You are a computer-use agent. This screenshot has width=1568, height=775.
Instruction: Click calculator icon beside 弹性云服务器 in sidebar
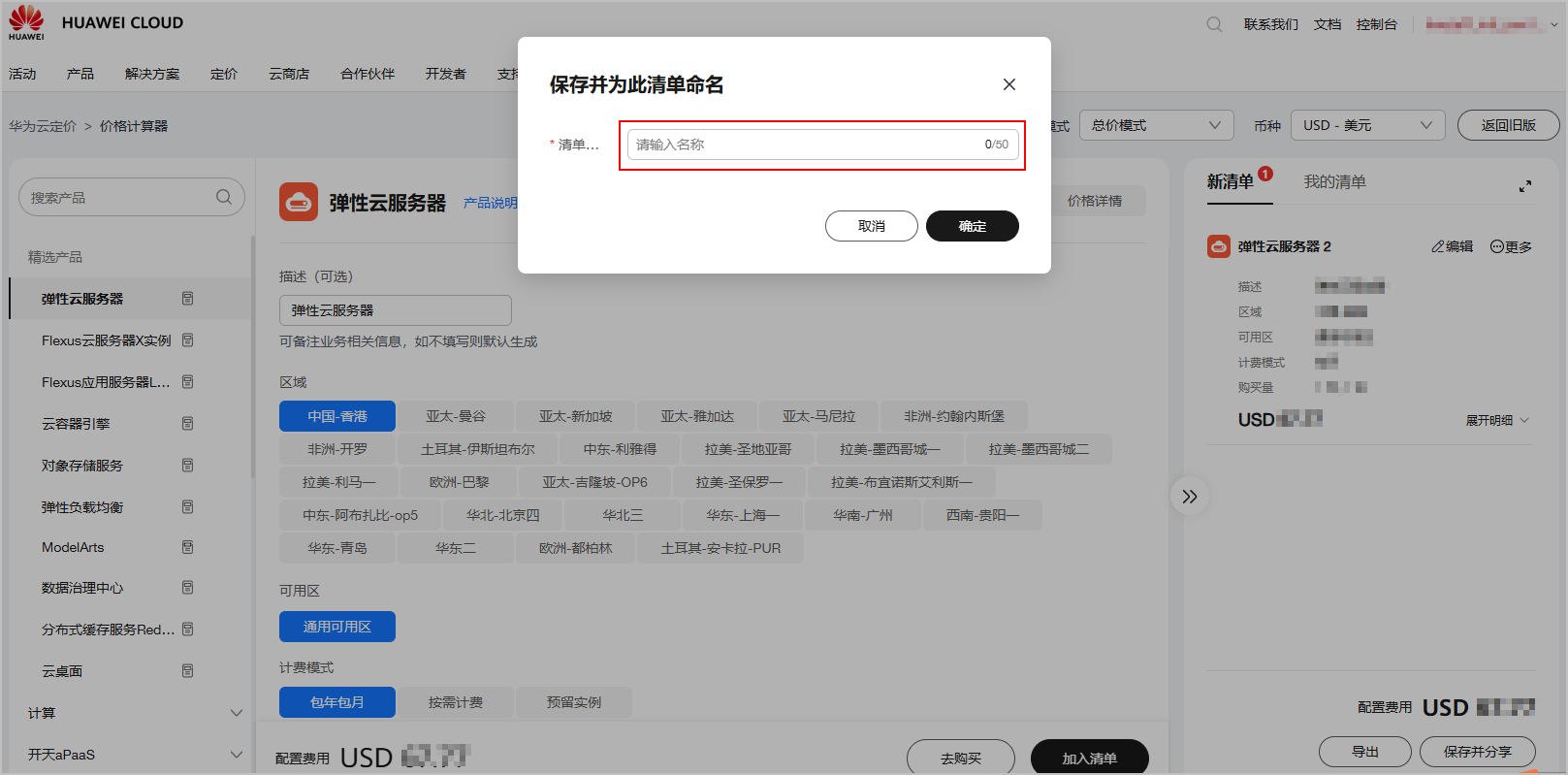click(x=188, y=299)
